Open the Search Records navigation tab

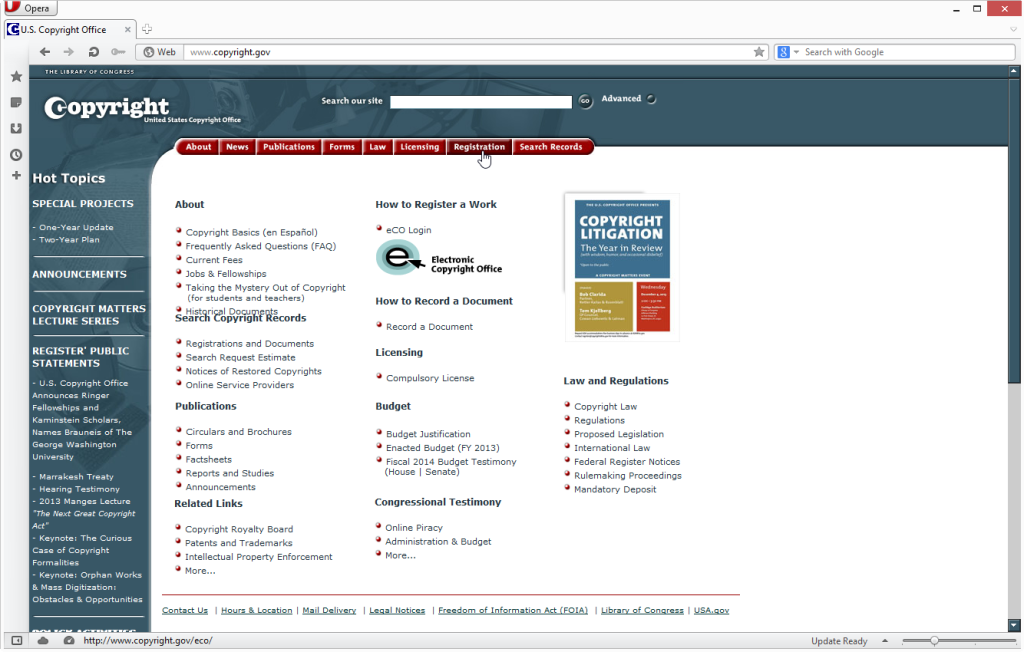pyautogui.click(x=551, y=147)
